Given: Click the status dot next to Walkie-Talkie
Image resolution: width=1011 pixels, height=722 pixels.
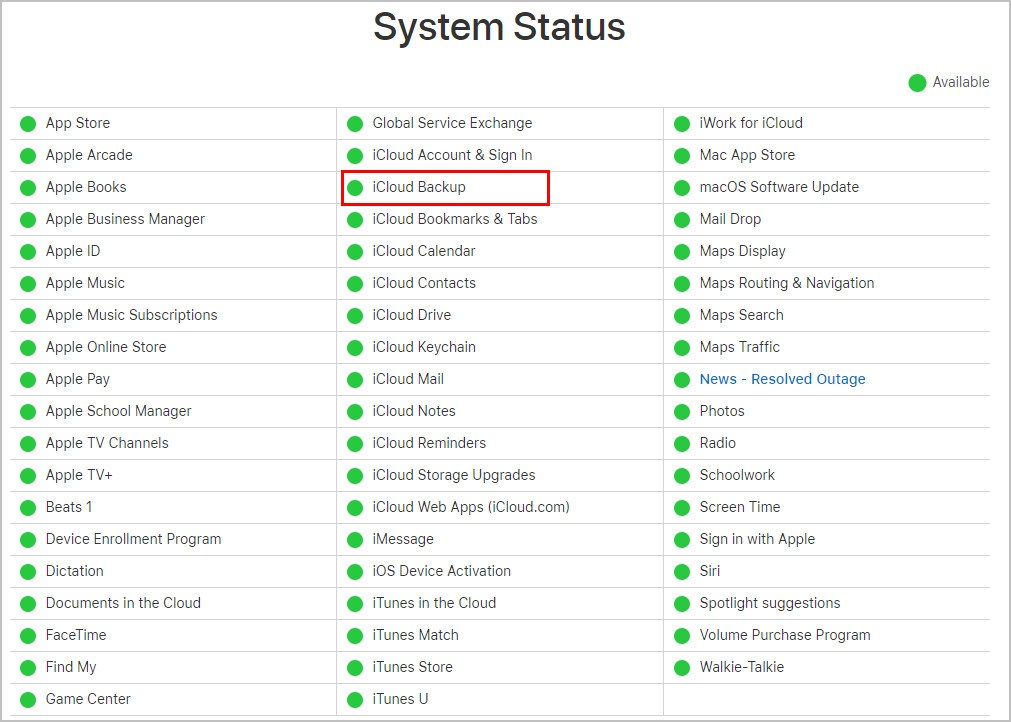Looking at the screenshot, I should click(682, 668).
